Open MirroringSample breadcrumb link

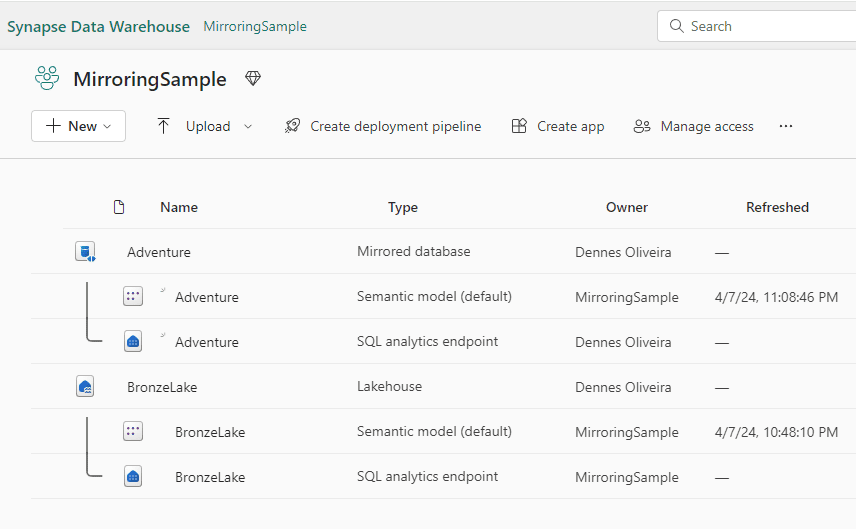[255, 26]
